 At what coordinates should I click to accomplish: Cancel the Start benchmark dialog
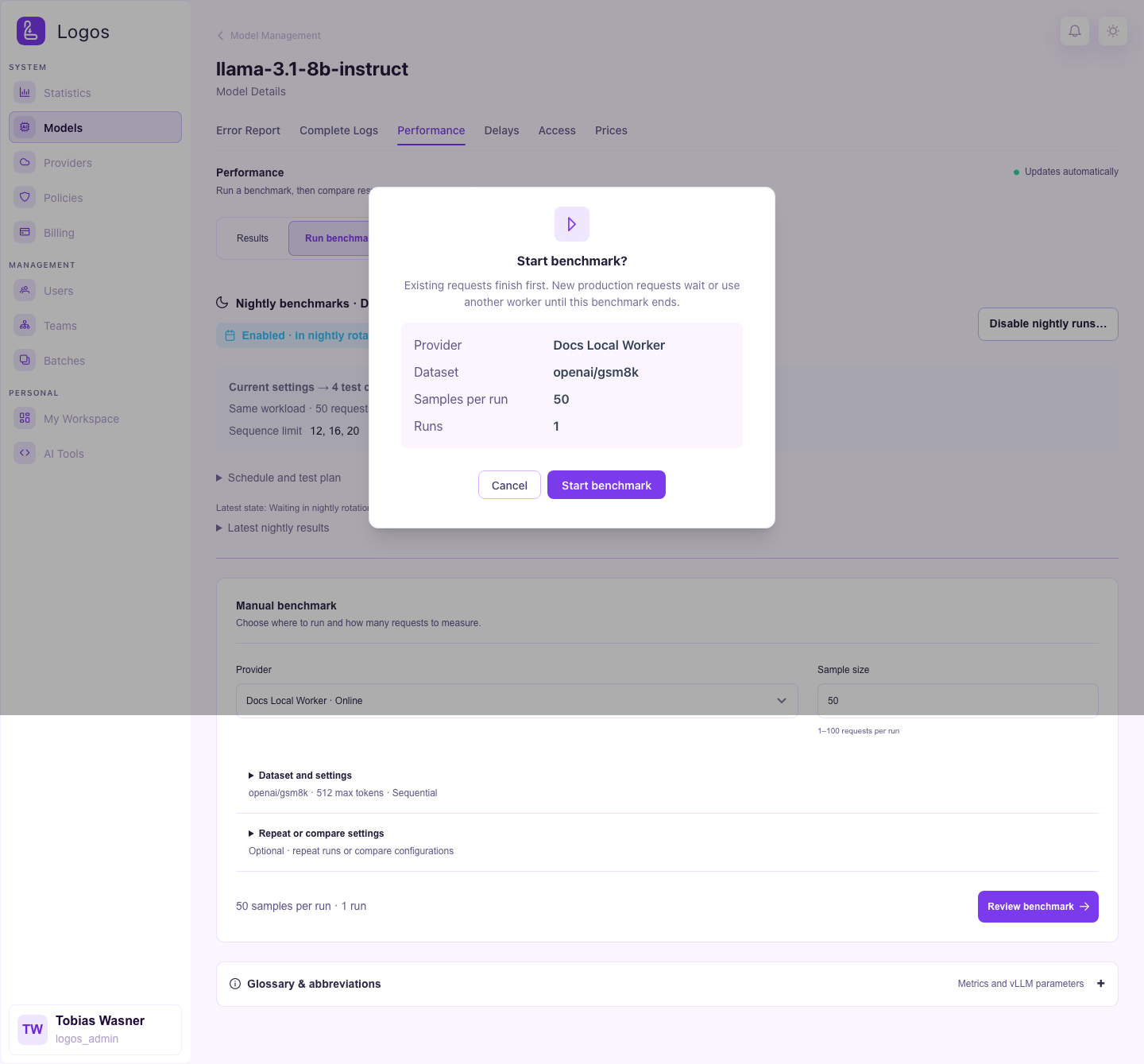(x=509, y=485)
